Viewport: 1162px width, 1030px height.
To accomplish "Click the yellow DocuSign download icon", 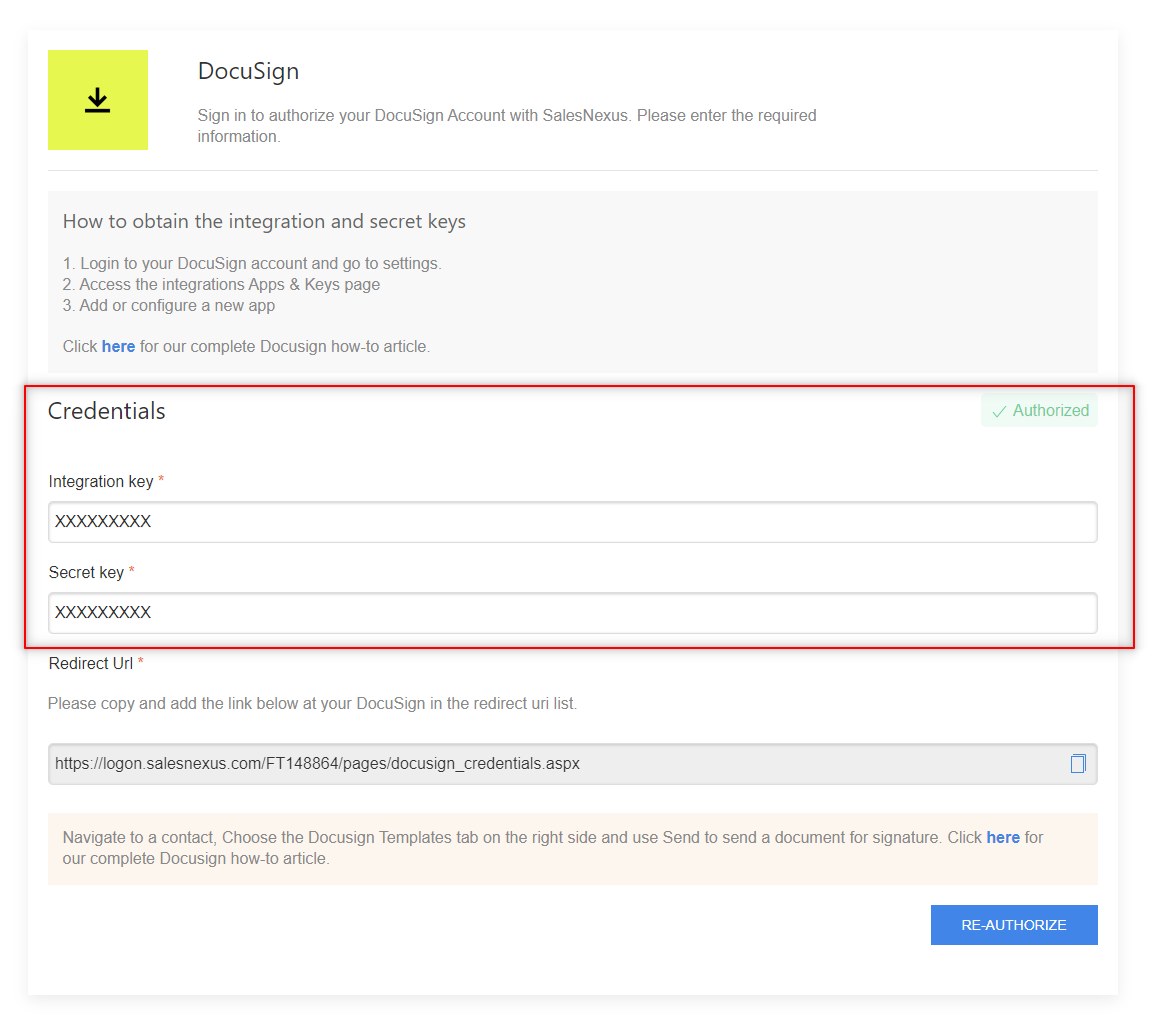I will pos(98,100).
